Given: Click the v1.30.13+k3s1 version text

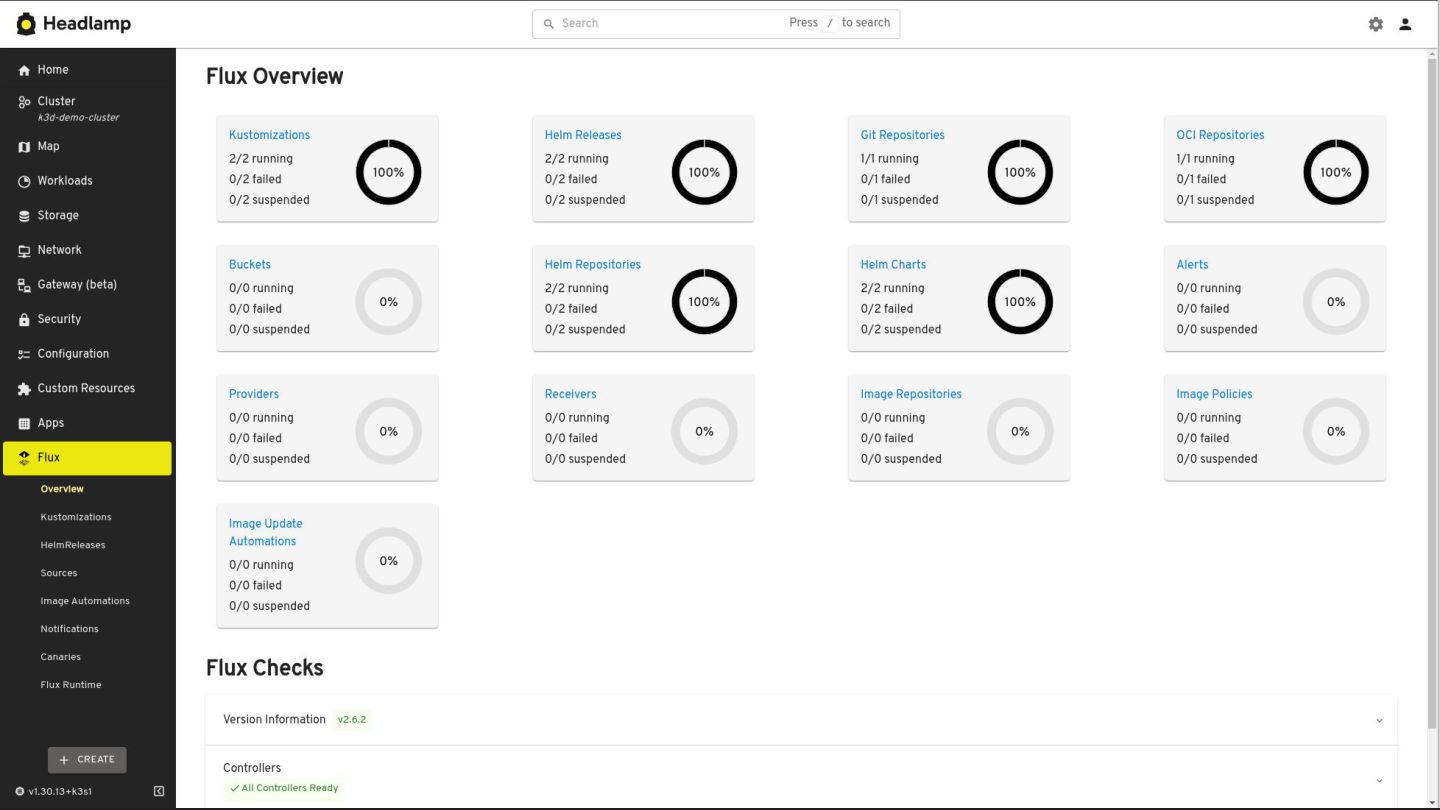Looking at the screenshot, I should (60, 791).
